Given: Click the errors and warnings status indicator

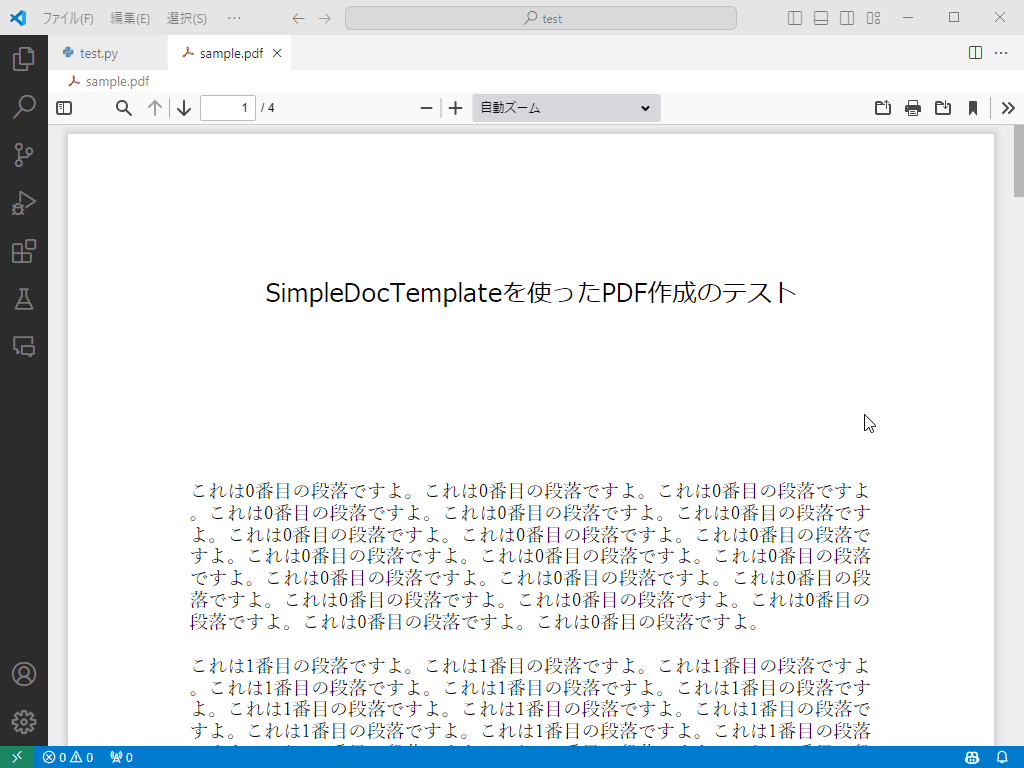Looking at the screenshot, I should [x=68, y=758].
